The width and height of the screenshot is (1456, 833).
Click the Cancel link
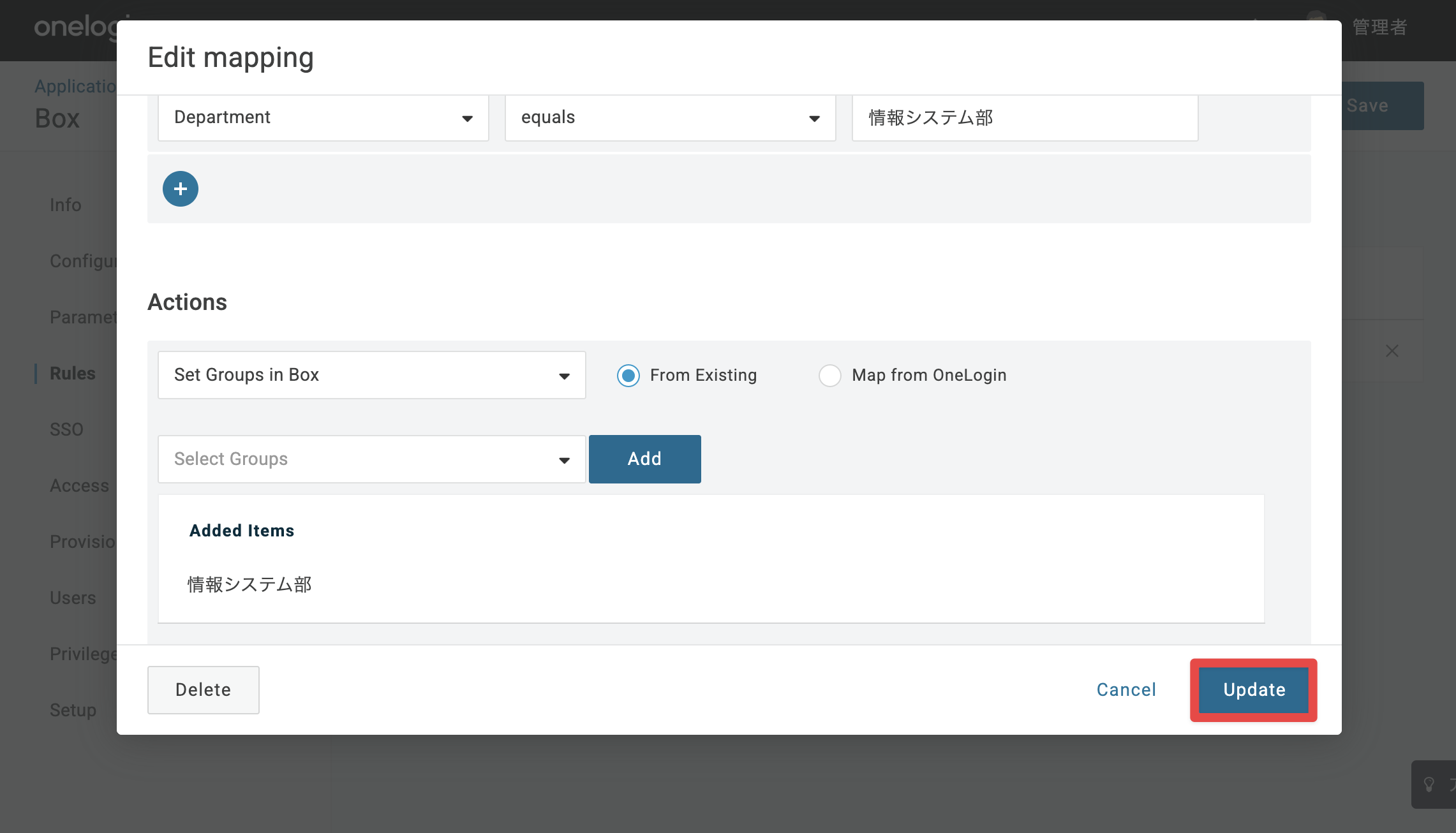pyautogui.click(x=1126, y=690)
